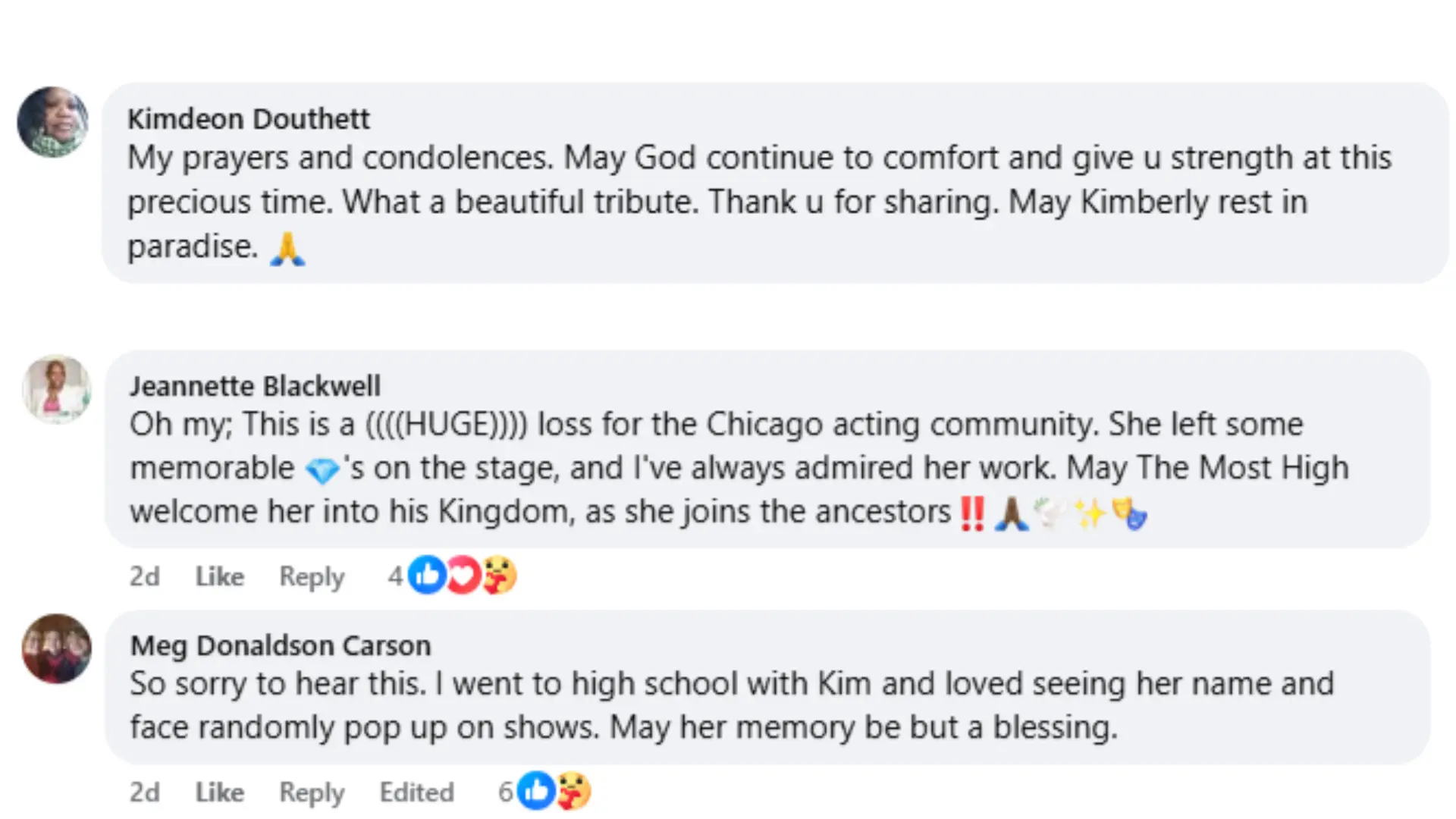The image size is (1456, 819).
Task: Click the Jeannette Blackwell name link
Action: click(x=255, y=386)
